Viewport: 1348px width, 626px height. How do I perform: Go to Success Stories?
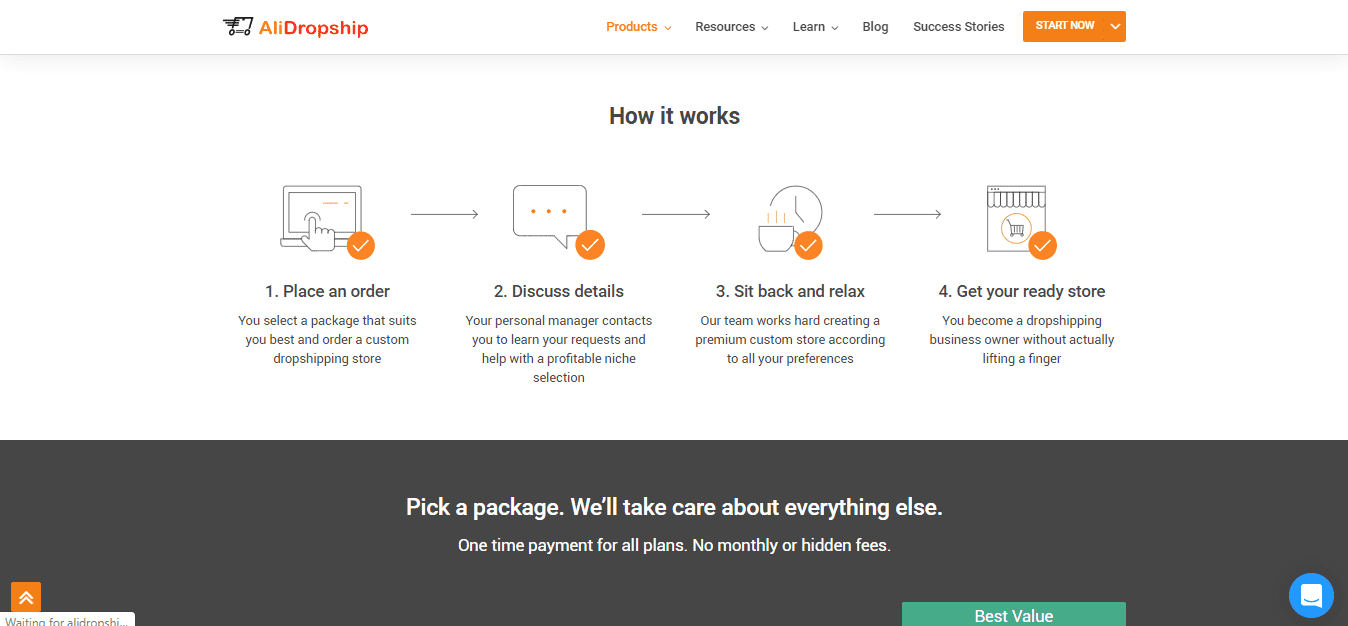tap(958, 27)
